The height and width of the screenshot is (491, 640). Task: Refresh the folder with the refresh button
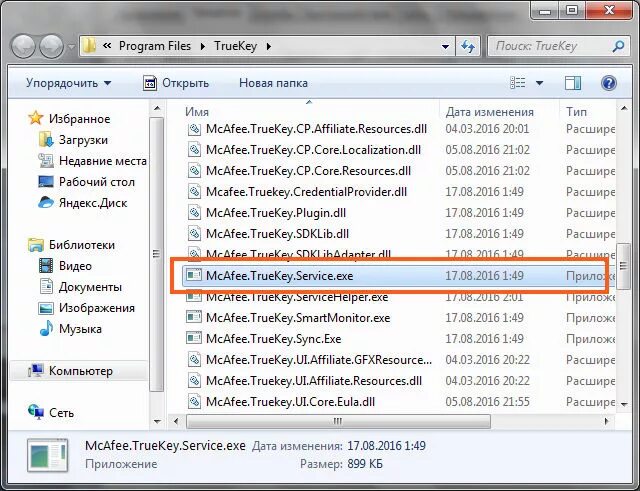468,47
